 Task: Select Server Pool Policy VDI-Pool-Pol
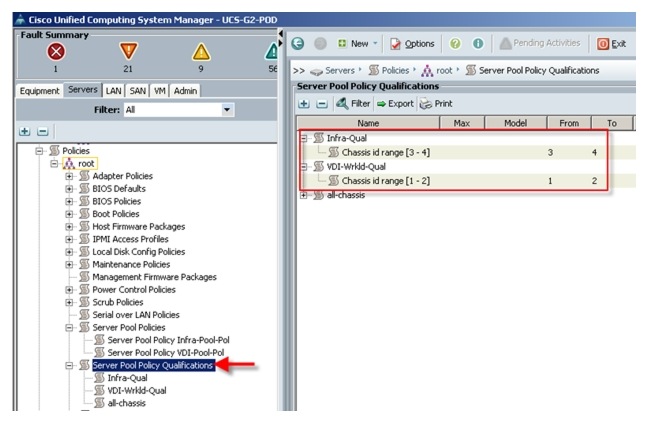[x=166, y=352]
